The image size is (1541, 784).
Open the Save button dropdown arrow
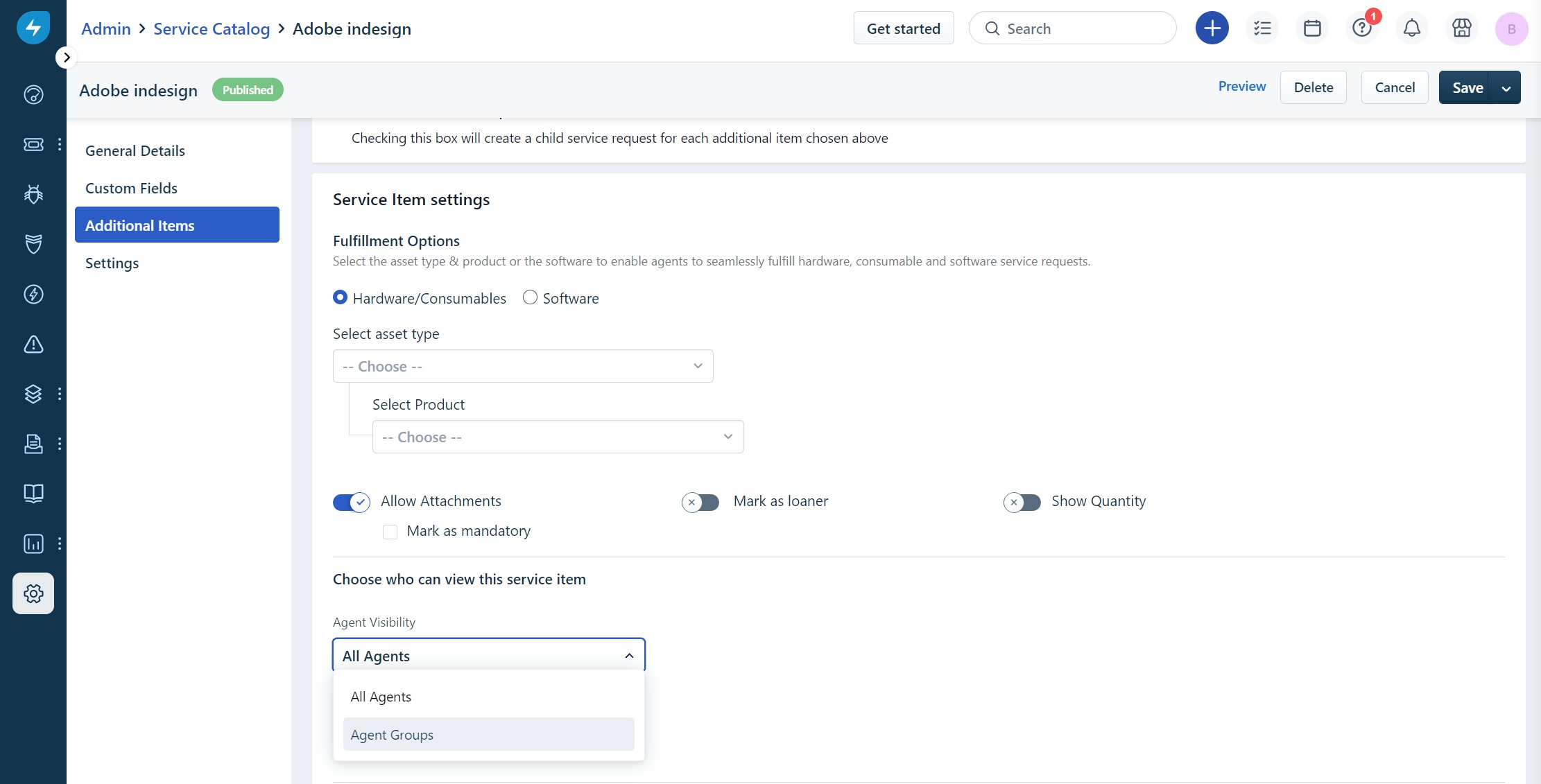(x=1506, y=88)
